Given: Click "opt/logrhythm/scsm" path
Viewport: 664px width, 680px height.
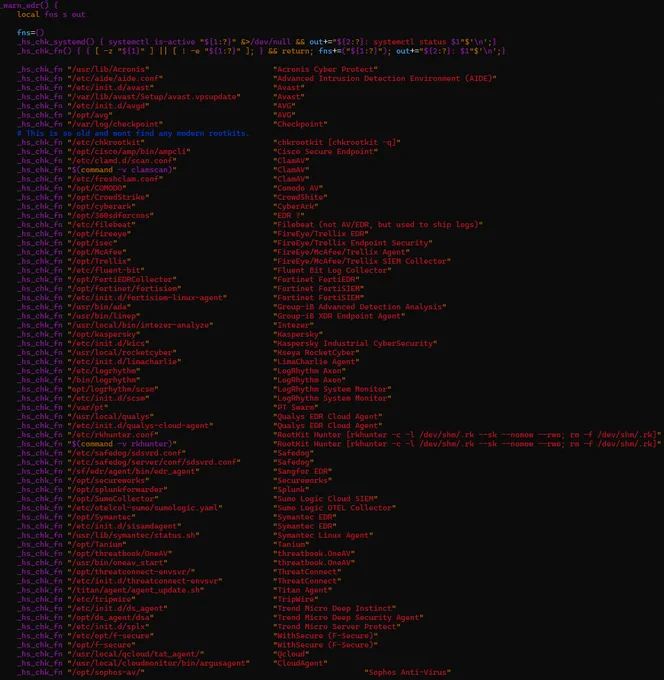Looking at the screenshot, I should (x=113, y=389).
